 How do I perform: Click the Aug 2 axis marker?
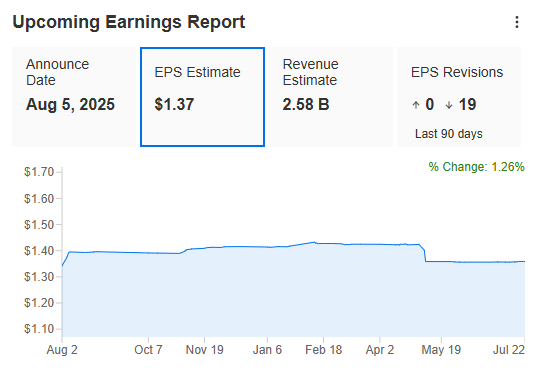click(x=62, y=350)
